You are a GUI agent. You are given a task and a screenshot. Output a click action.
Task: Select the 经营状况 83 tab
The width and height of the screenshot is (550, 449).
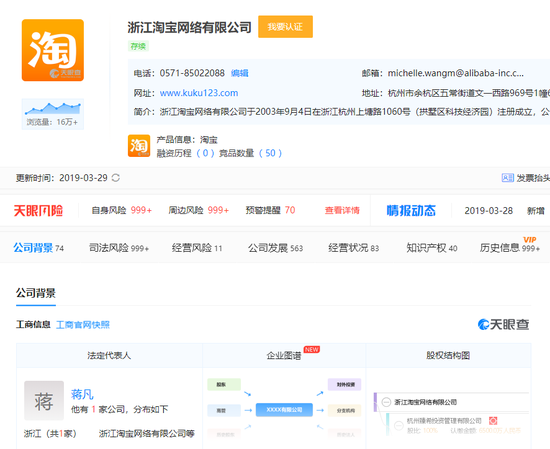click(354, 248)
